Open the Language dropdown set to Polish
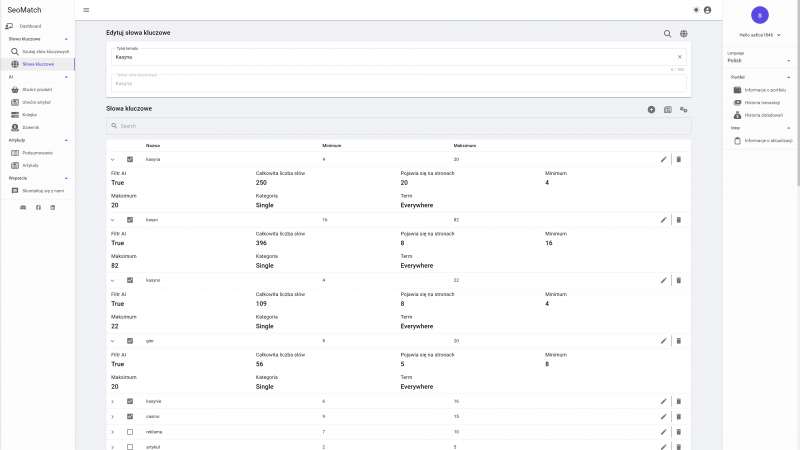The height and width of the screenshot is (450, 800). 760,59
